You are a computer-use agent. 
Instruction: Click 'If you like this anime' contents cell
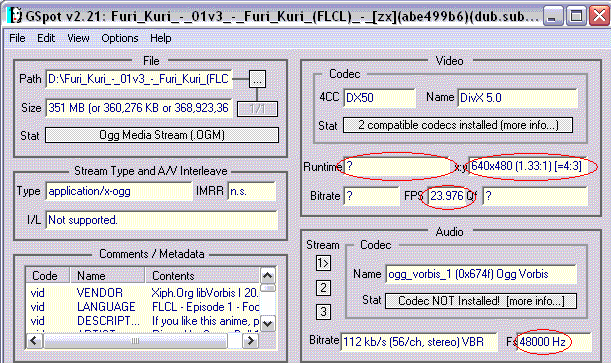click(205, 321)
